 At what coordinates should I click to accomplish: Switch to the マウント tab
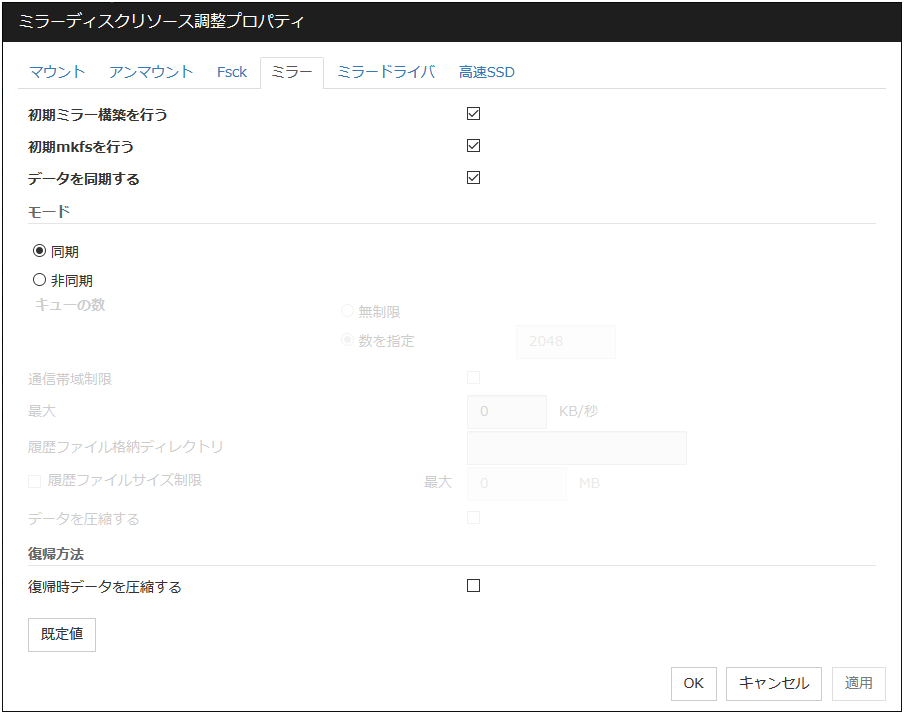tap(57, 72)
